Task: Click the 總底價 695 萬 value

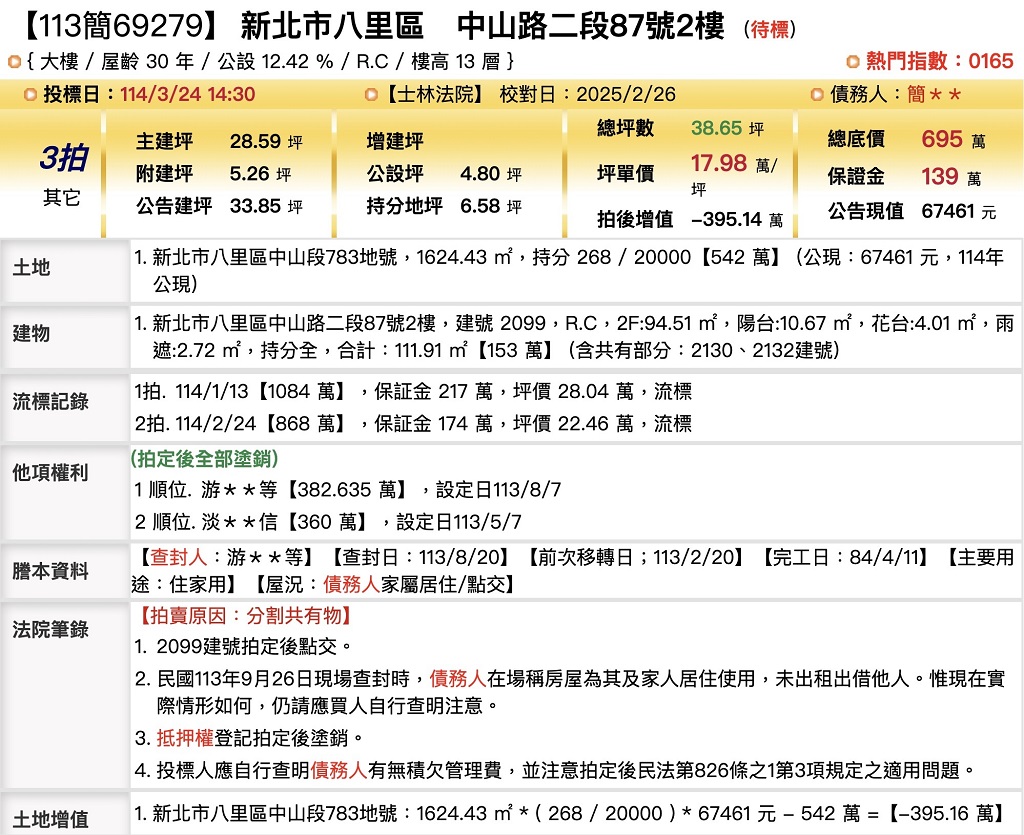Action: 942,140
